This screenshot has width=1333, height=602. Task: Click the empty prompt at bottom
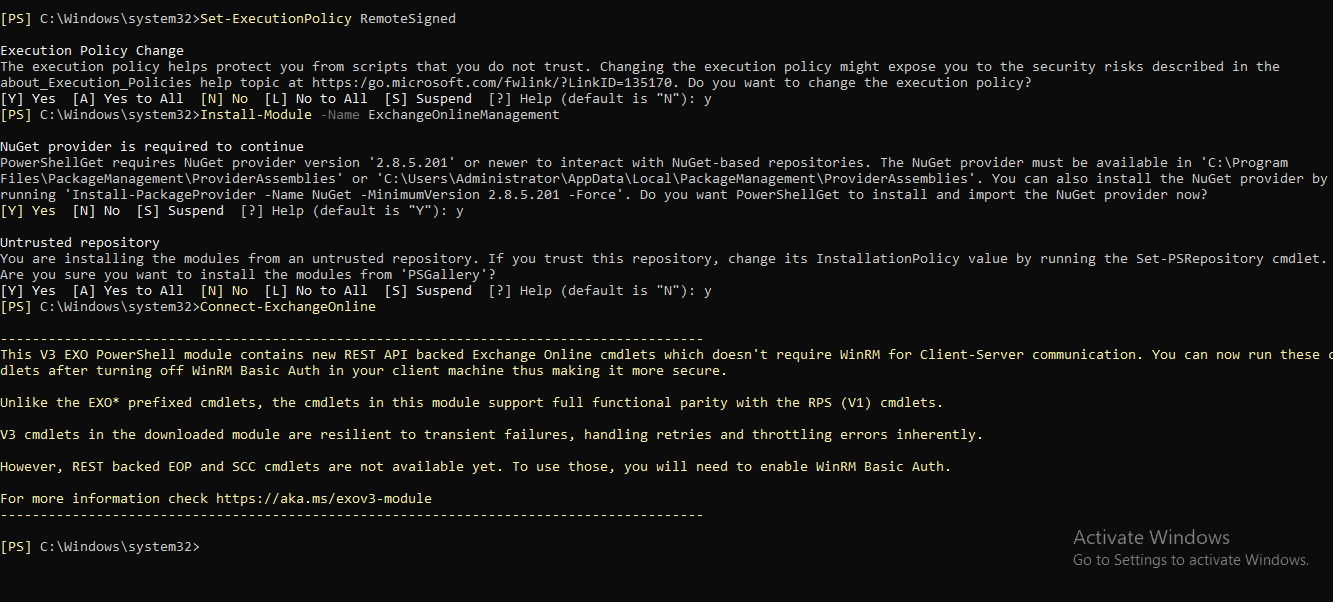[x=100, y=547]
